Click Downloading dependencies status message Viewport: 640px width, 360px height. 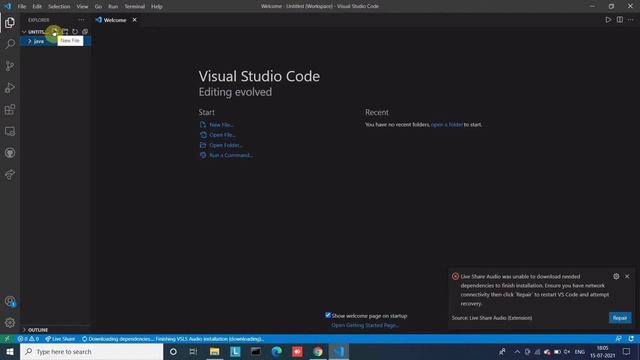(173, 339)
